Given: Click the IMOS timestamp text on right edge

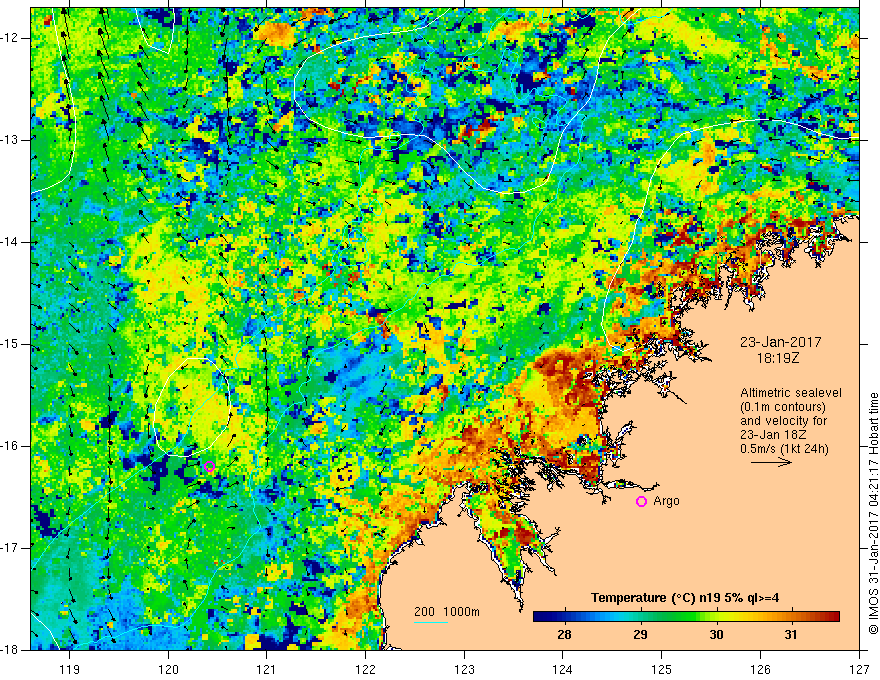Looking at the screenshot, I should pyautogui.click(x=873, y=508).
